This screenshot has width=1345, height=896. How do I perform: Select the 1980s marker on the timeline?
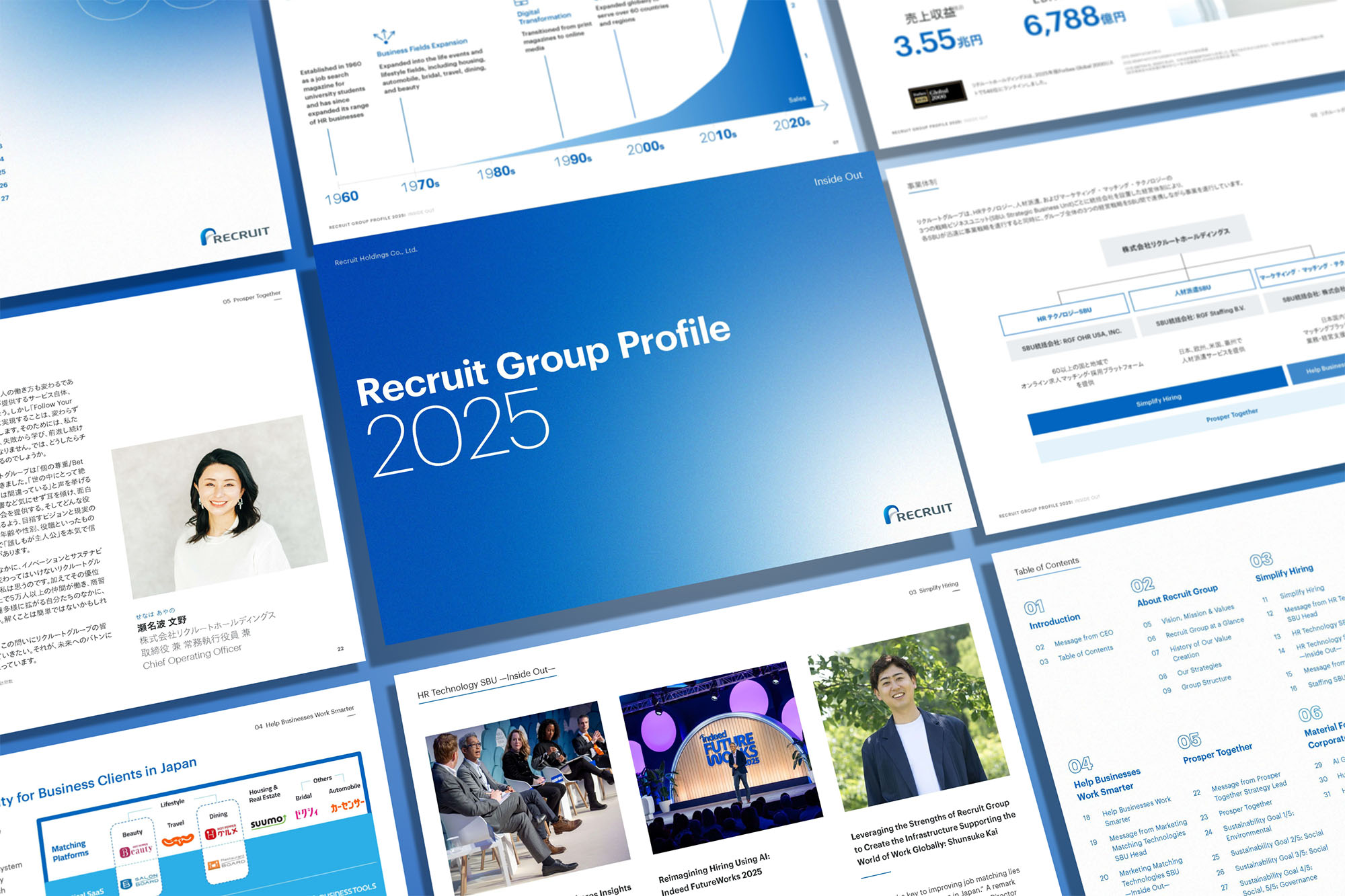496,173
